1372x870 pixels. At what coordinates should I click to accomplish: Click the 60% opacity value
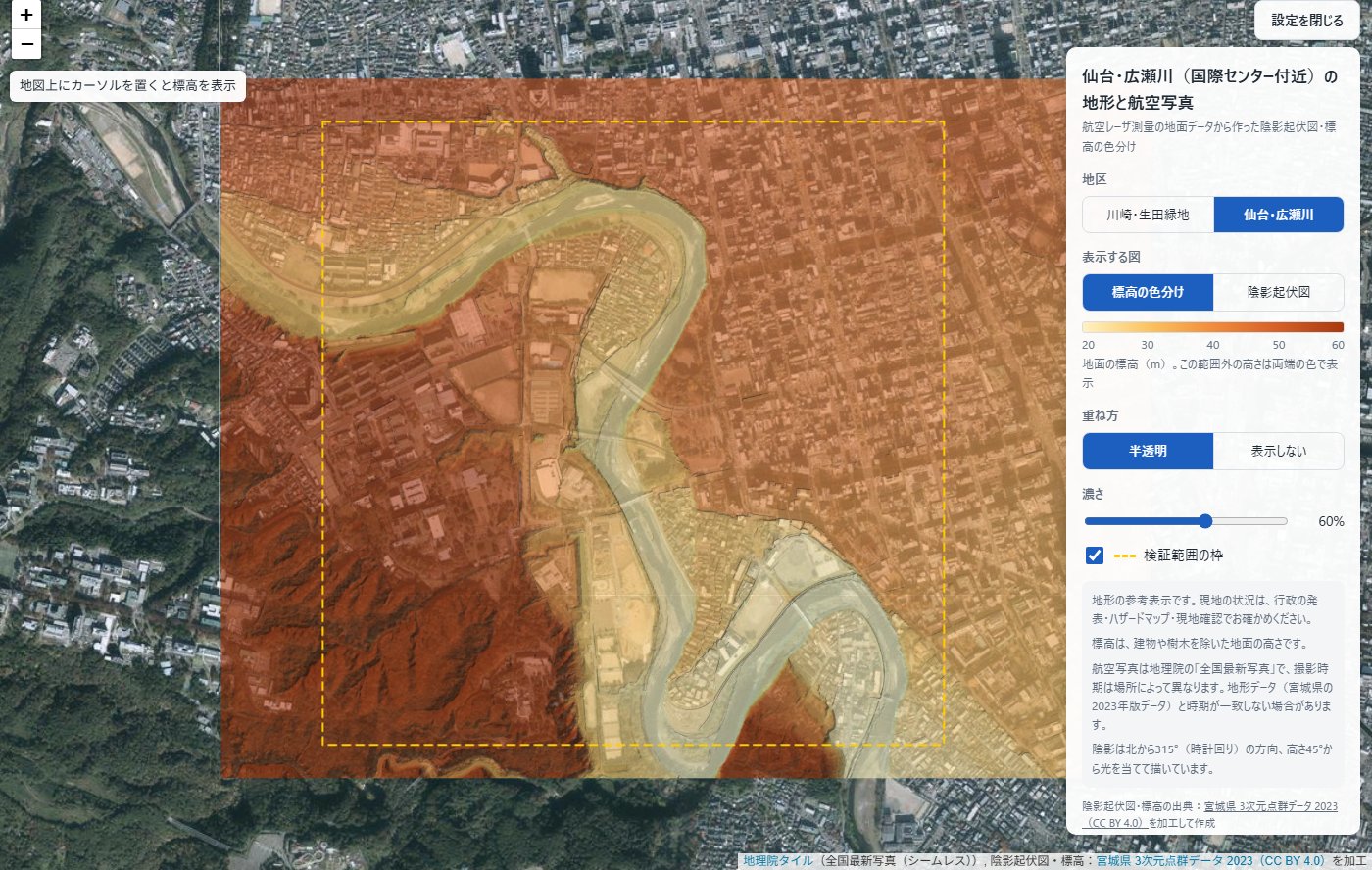1331,521
